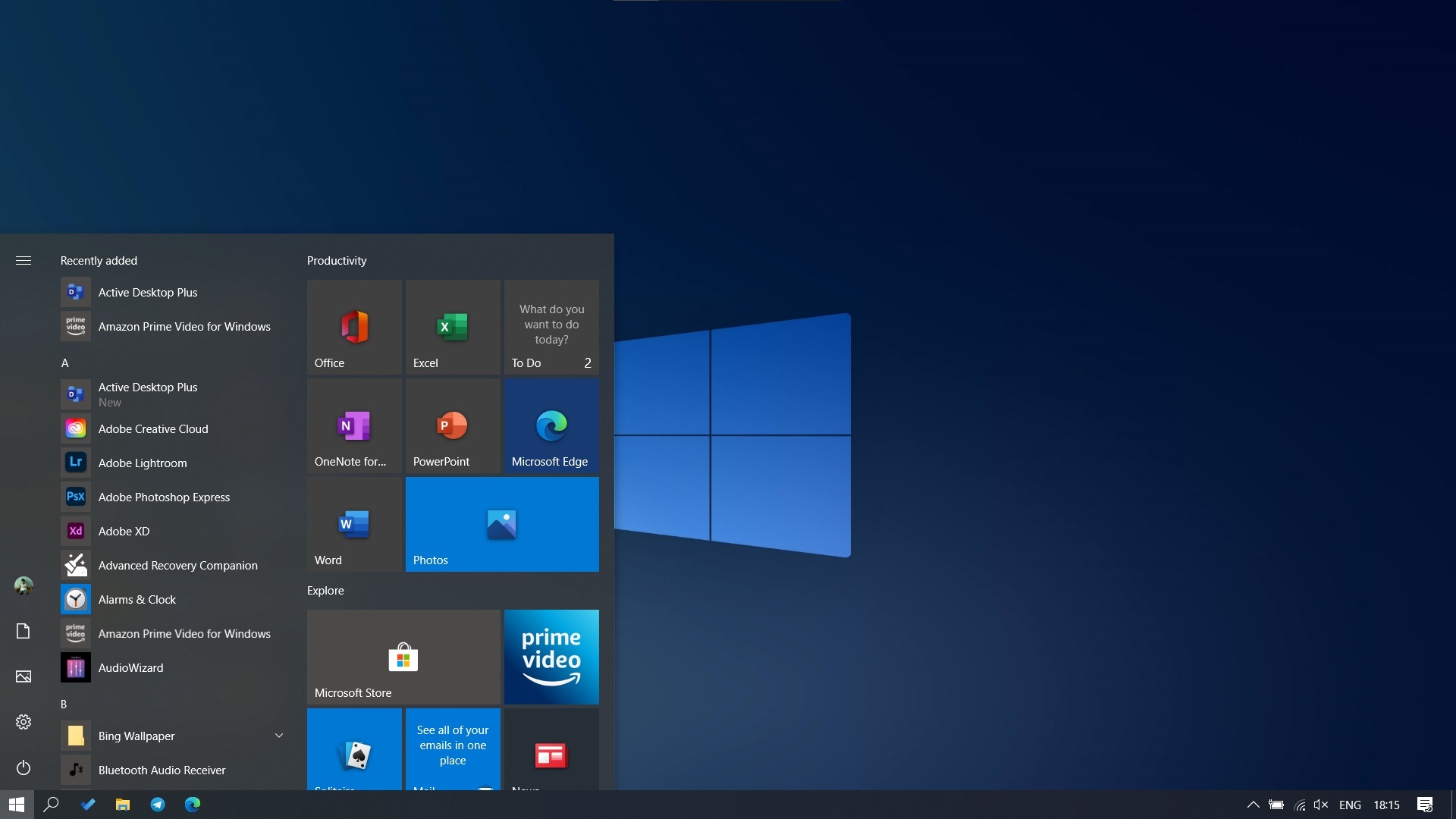1456x819 pixels.
Task: Expand the Start sidebar with the hamburger button
Action: 24,260
